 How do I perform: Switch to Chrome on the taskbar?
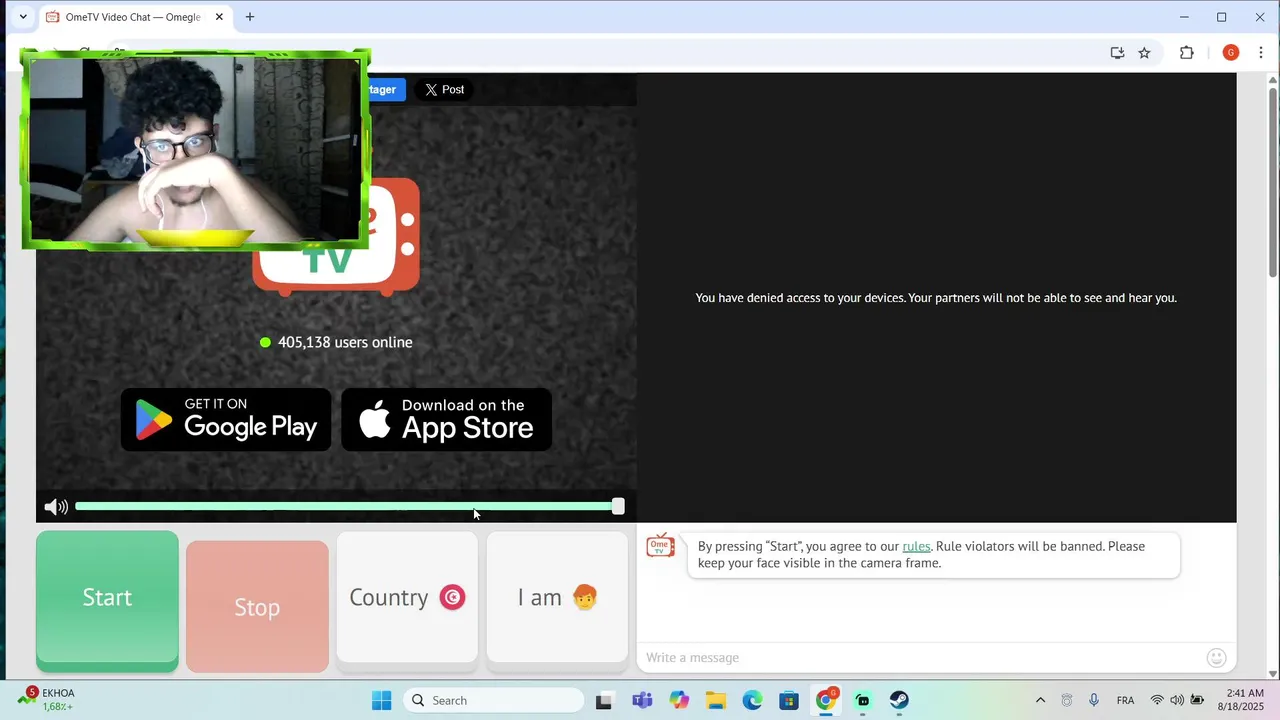(826, 700)
